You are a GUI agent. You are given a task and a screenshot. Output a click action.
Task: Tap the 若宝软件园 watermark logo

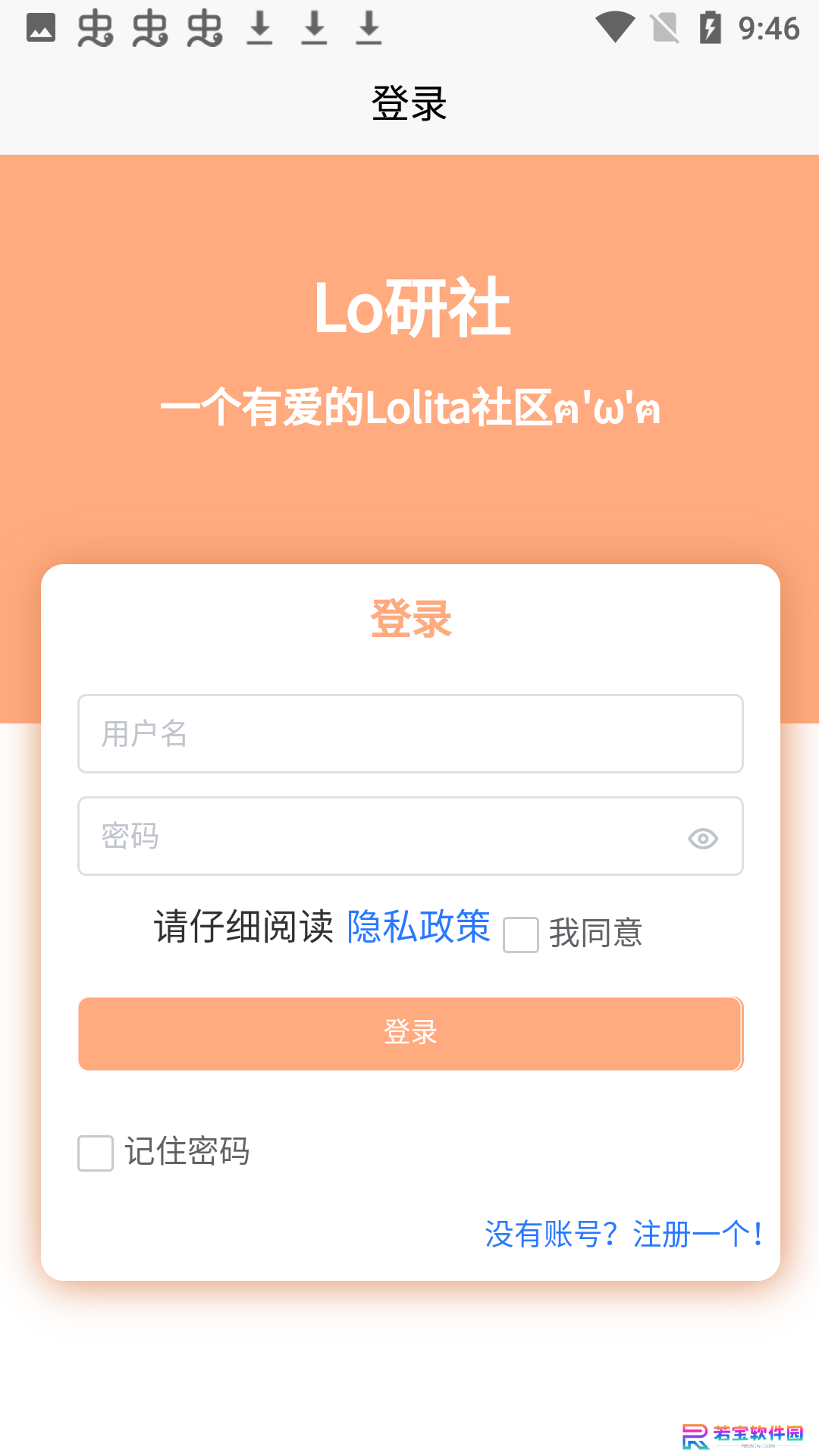pyautogui.click(x=742, y=1436)
